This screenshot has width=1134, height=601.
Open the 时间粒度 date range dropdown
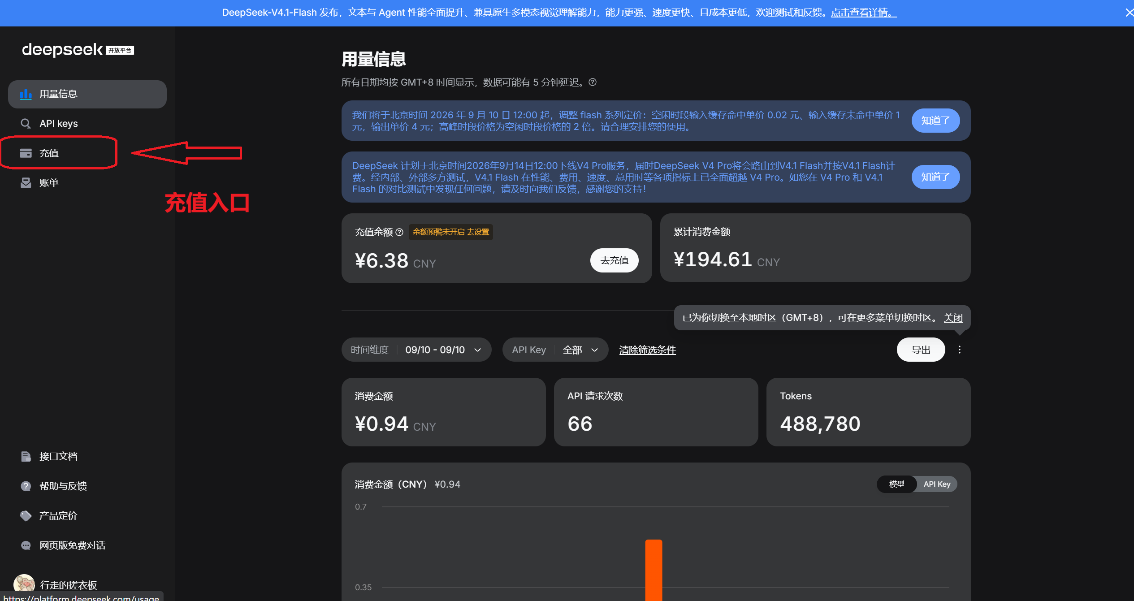417,350
